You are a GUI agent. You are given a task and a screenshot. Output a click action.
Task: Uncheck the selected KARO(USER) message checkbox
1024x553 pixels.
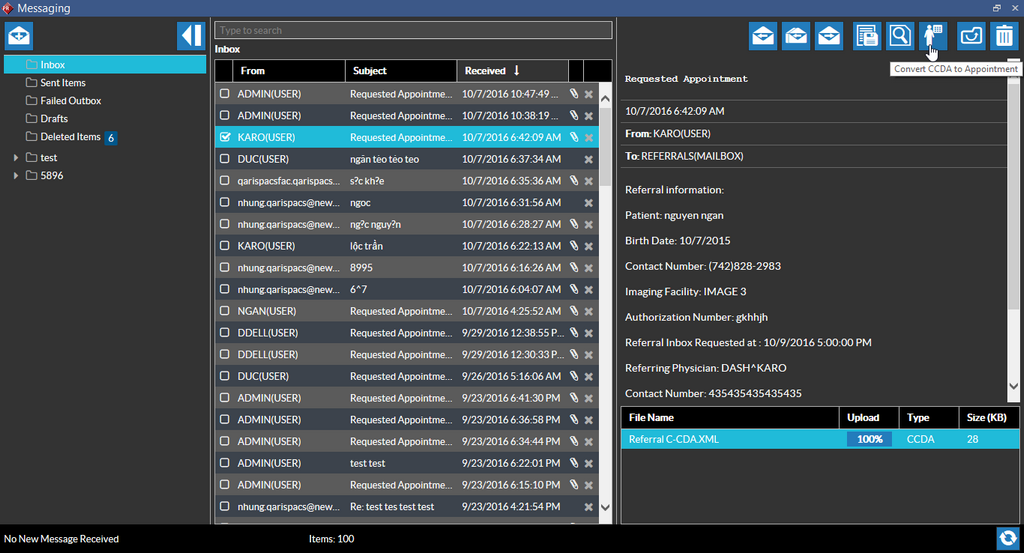pyautogui.click(x=225, y=137)
